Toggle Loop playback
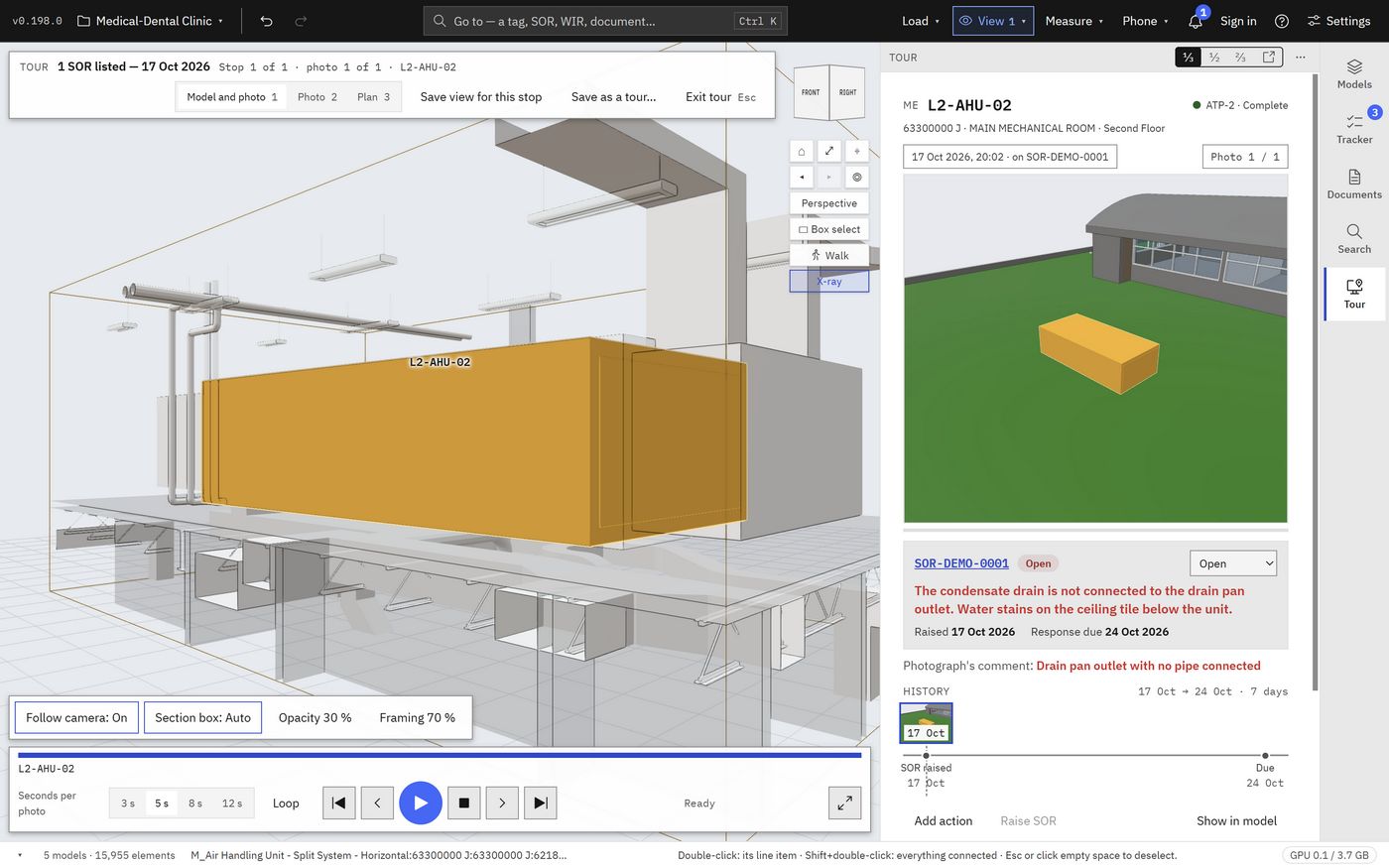The height and width of the screenshot is (868, 1389). [286, 804]
